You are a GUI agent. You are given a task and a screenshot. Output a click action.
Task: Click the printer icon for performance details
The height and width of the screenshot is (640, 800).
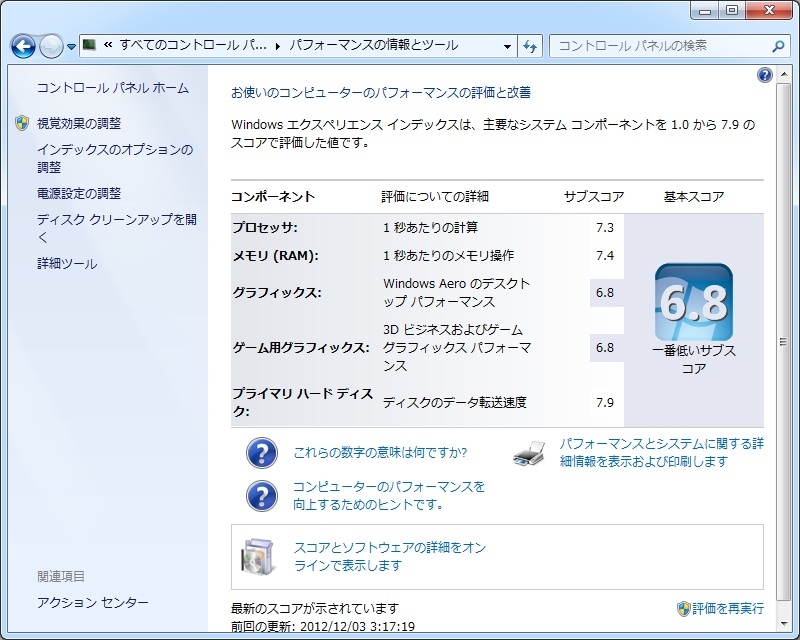click(x=529, y=453)
